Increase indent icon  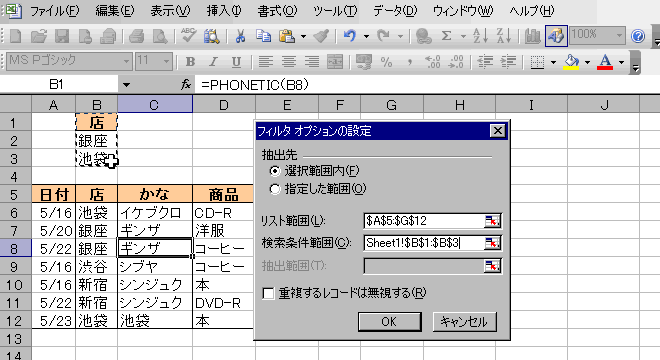[508, 62]
